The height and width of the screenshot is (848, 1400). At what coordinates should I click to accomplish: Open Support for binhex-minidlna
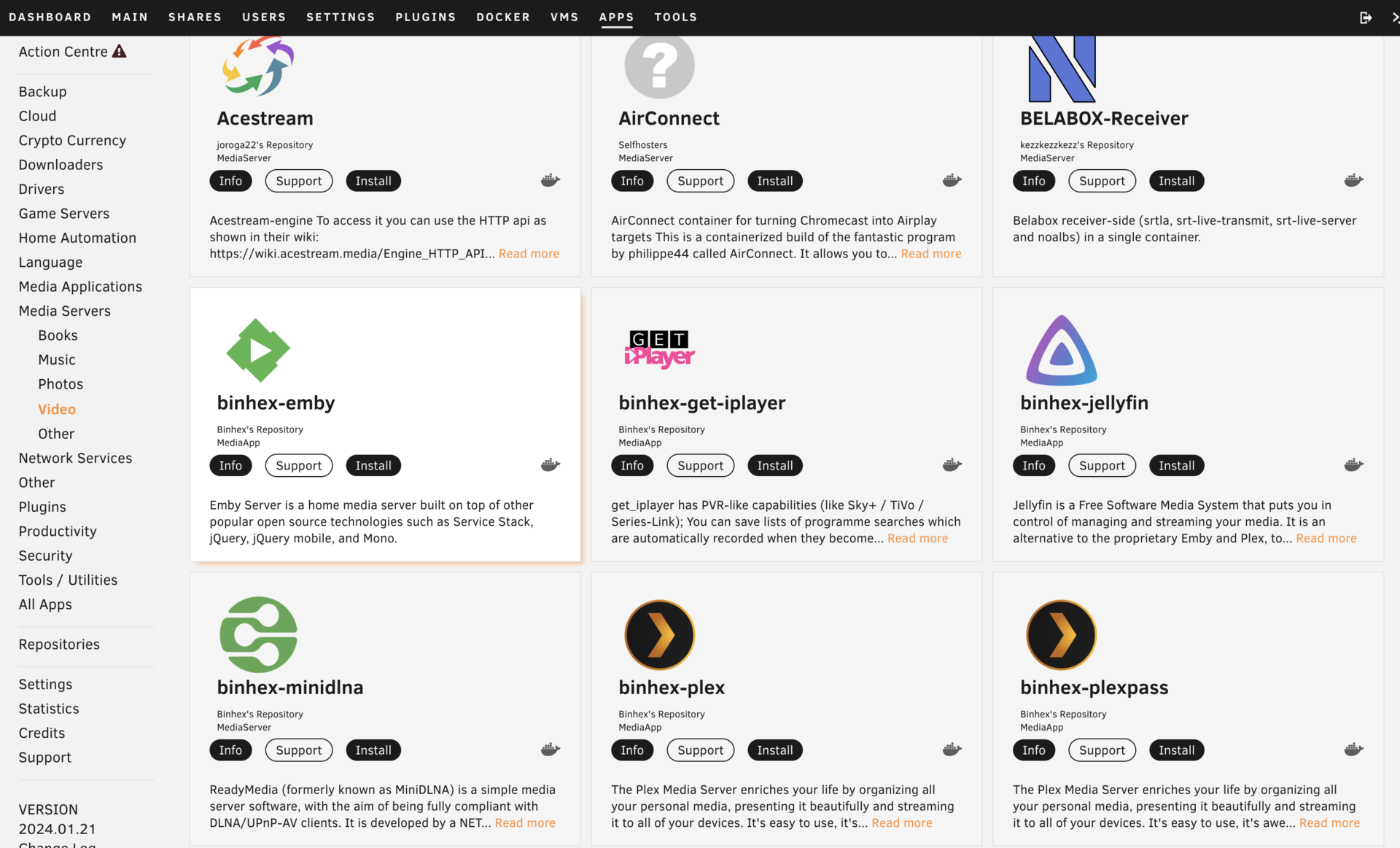pyautogui.click(x=299, y=750)
